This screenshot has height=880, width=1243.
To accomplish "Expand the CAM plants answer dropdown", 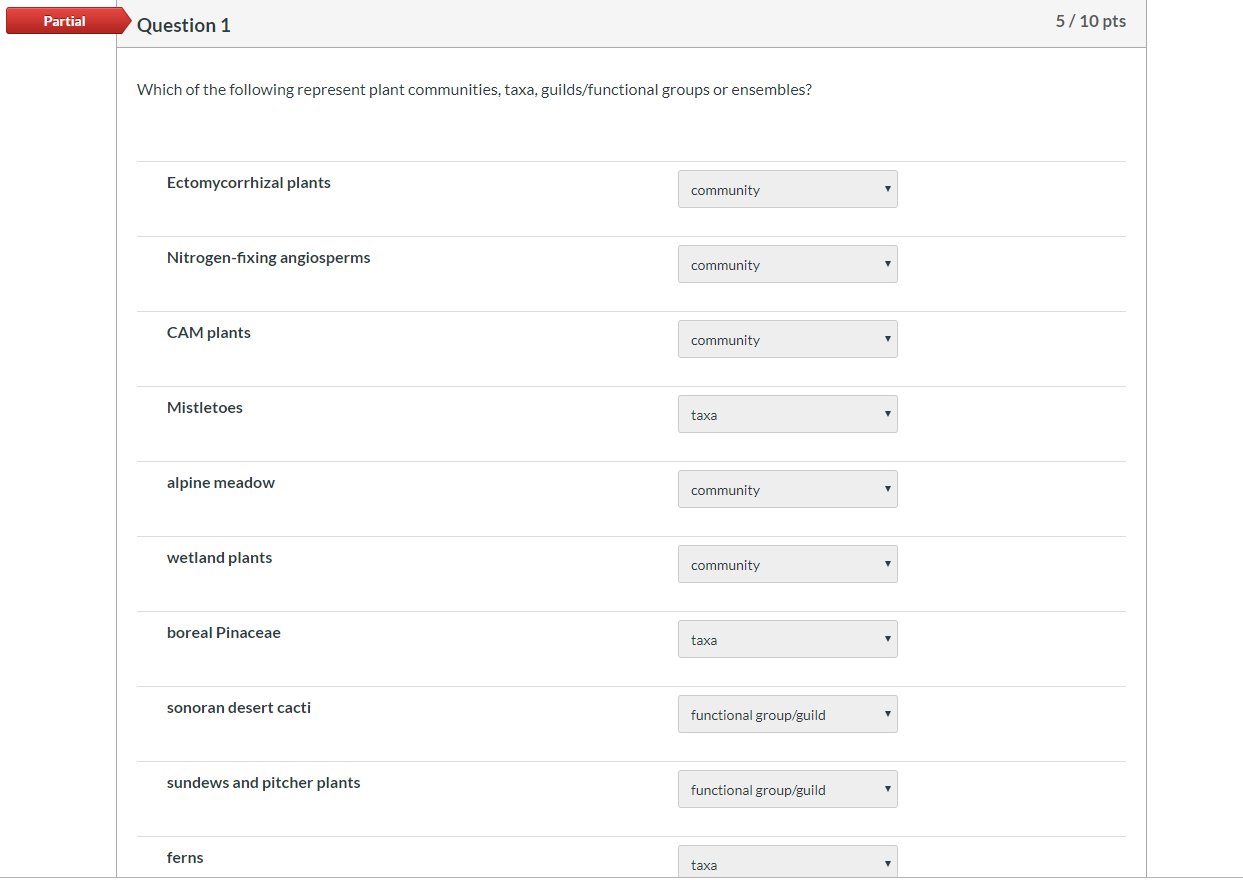I will tap(788, 339).
